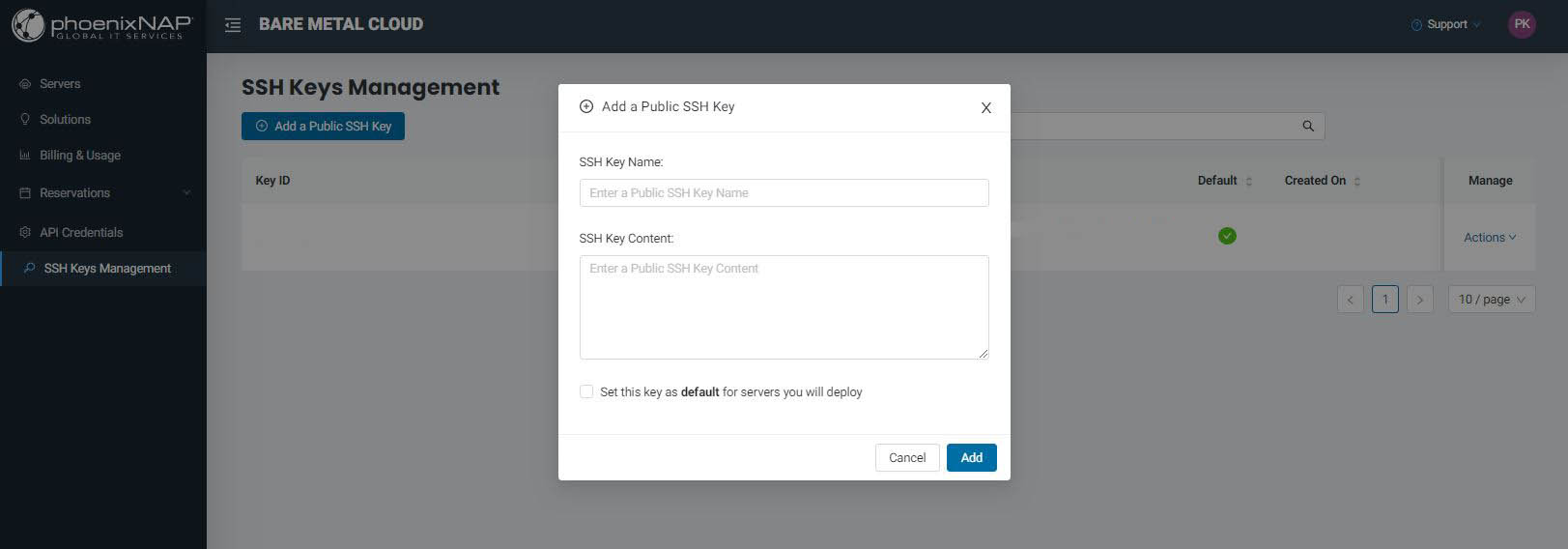Screen dimensions: 1568x549
Task: Open the 10 / page dropdown
Action: coord(1492,300)
